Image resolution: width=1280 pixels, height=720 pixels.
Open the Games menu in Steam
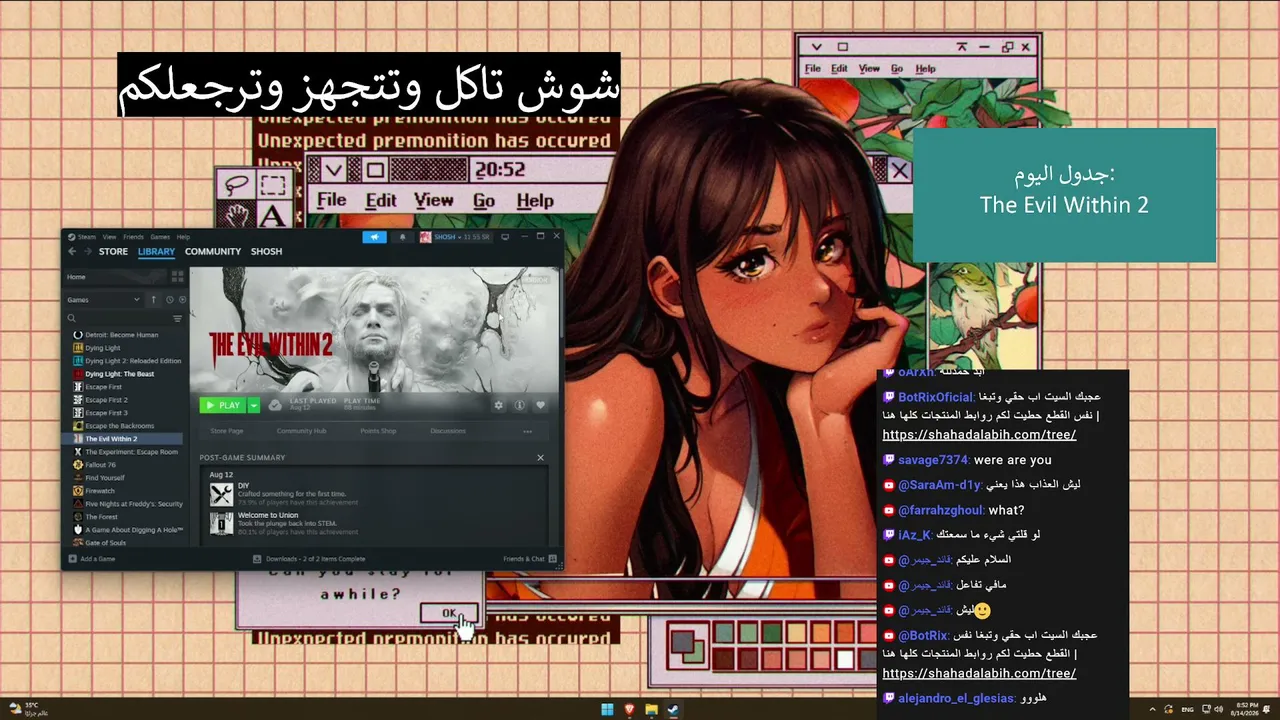160,237
